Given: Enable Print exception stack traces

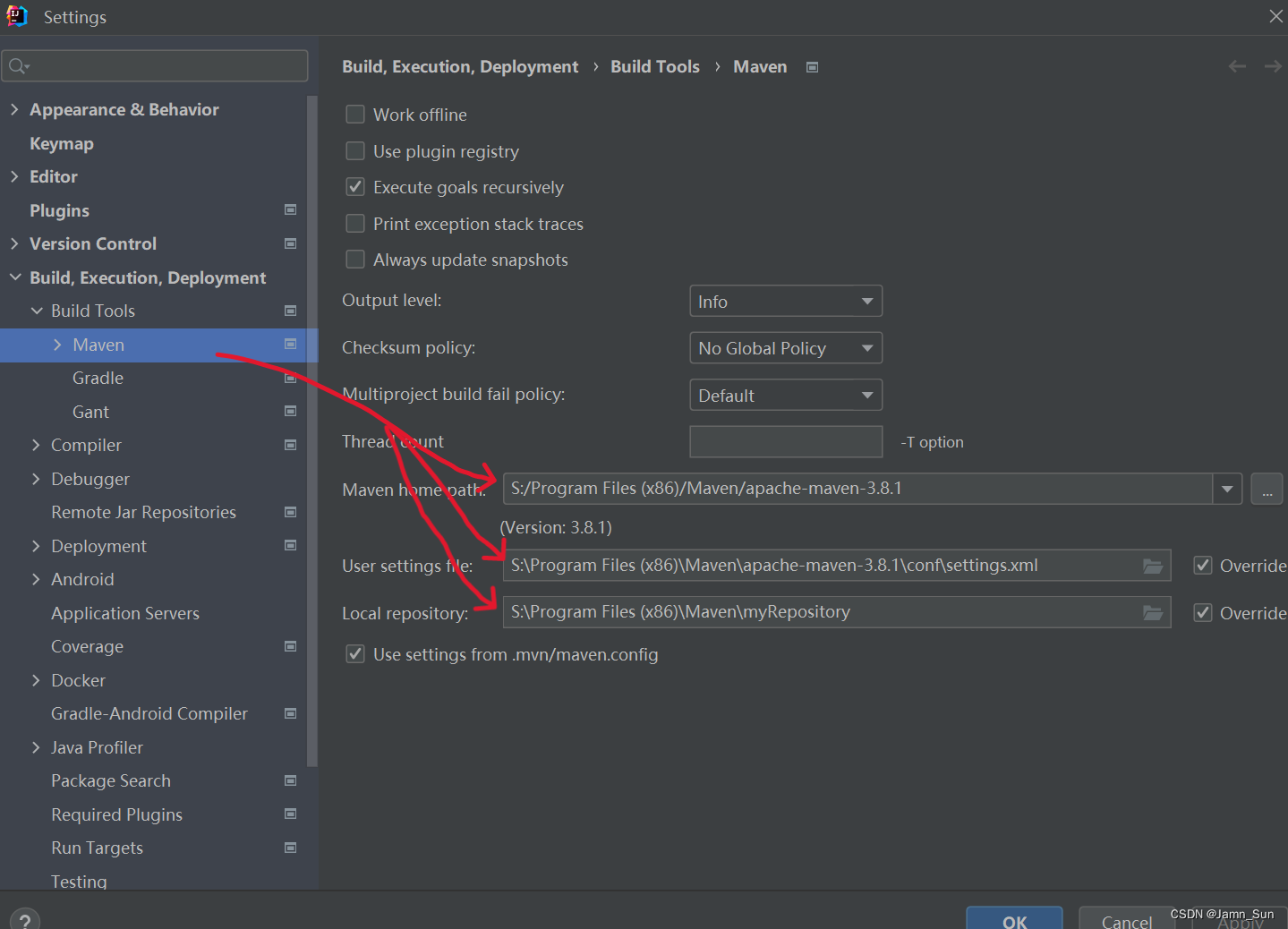Looking at the screenshot, I should click(x=355, y=224).
